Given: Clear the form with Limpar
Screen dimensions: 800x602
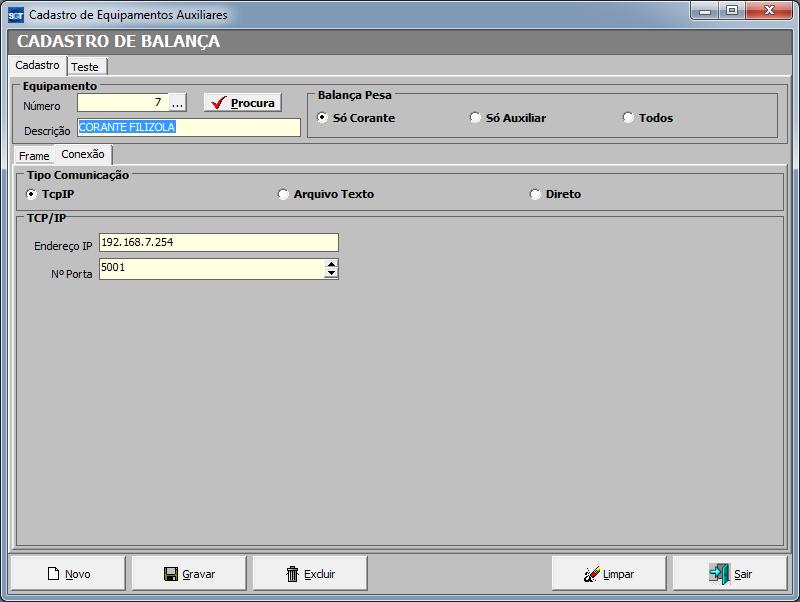Looking at the screenshot, I should [x=609, y=574].
